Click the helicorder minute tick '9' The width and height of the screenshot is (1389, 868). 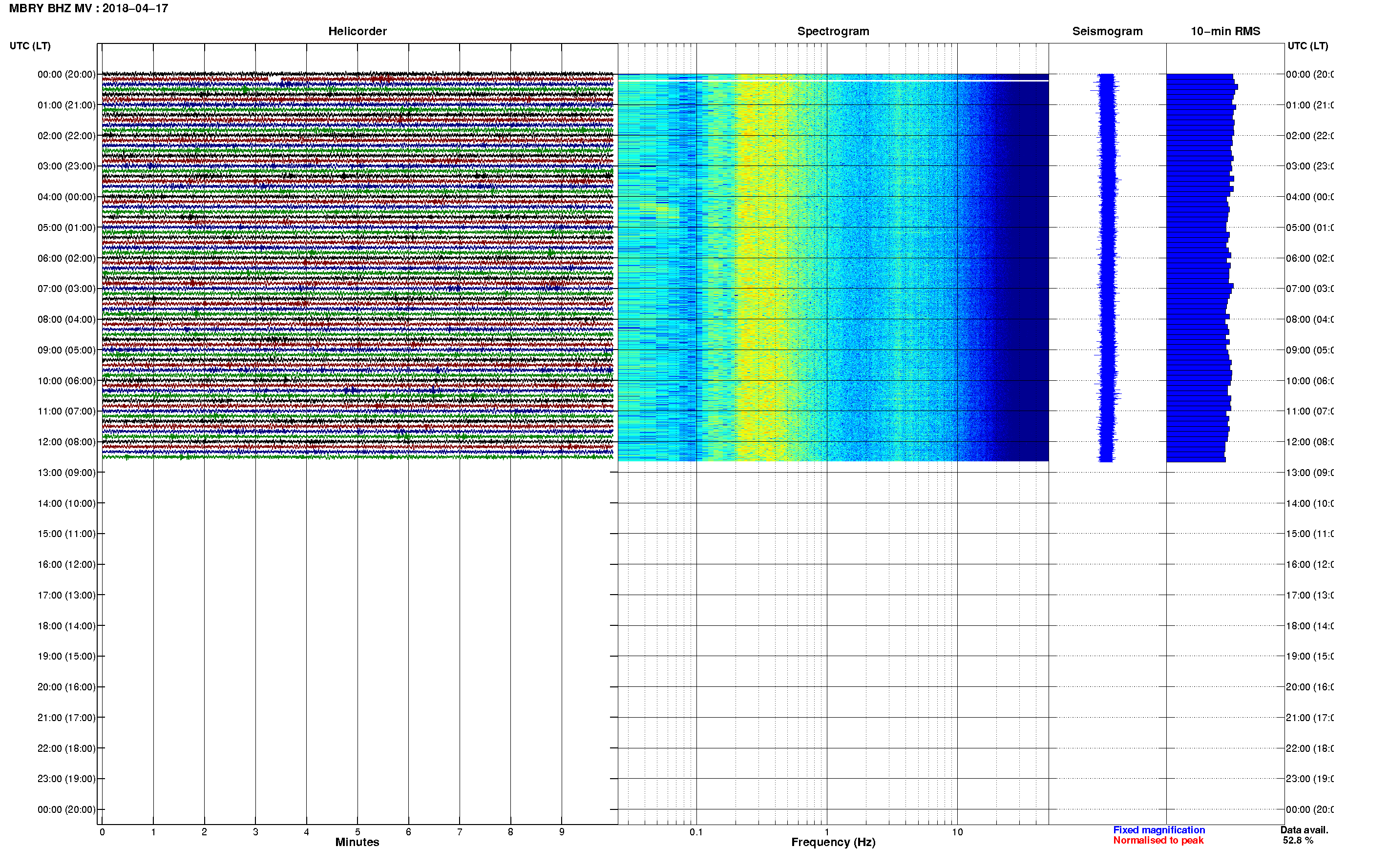(x=562, y=832)
